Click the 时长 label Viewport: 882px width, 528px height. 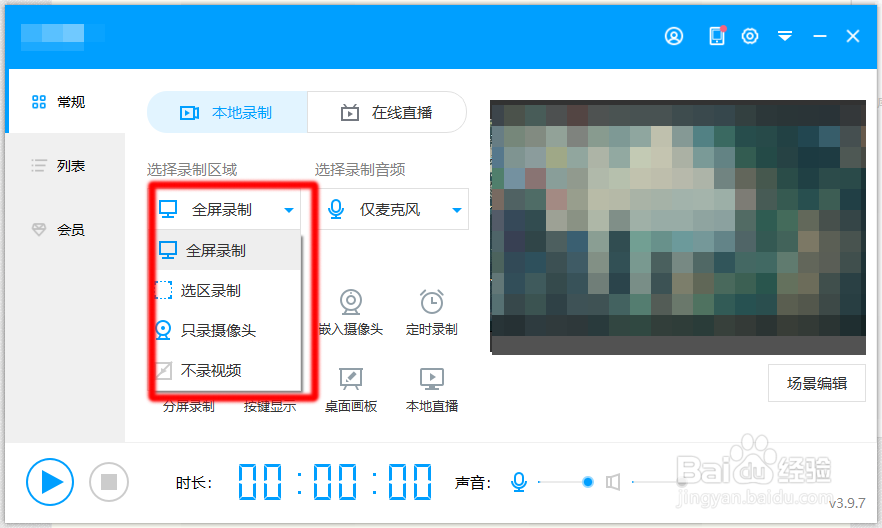[194, 482]
